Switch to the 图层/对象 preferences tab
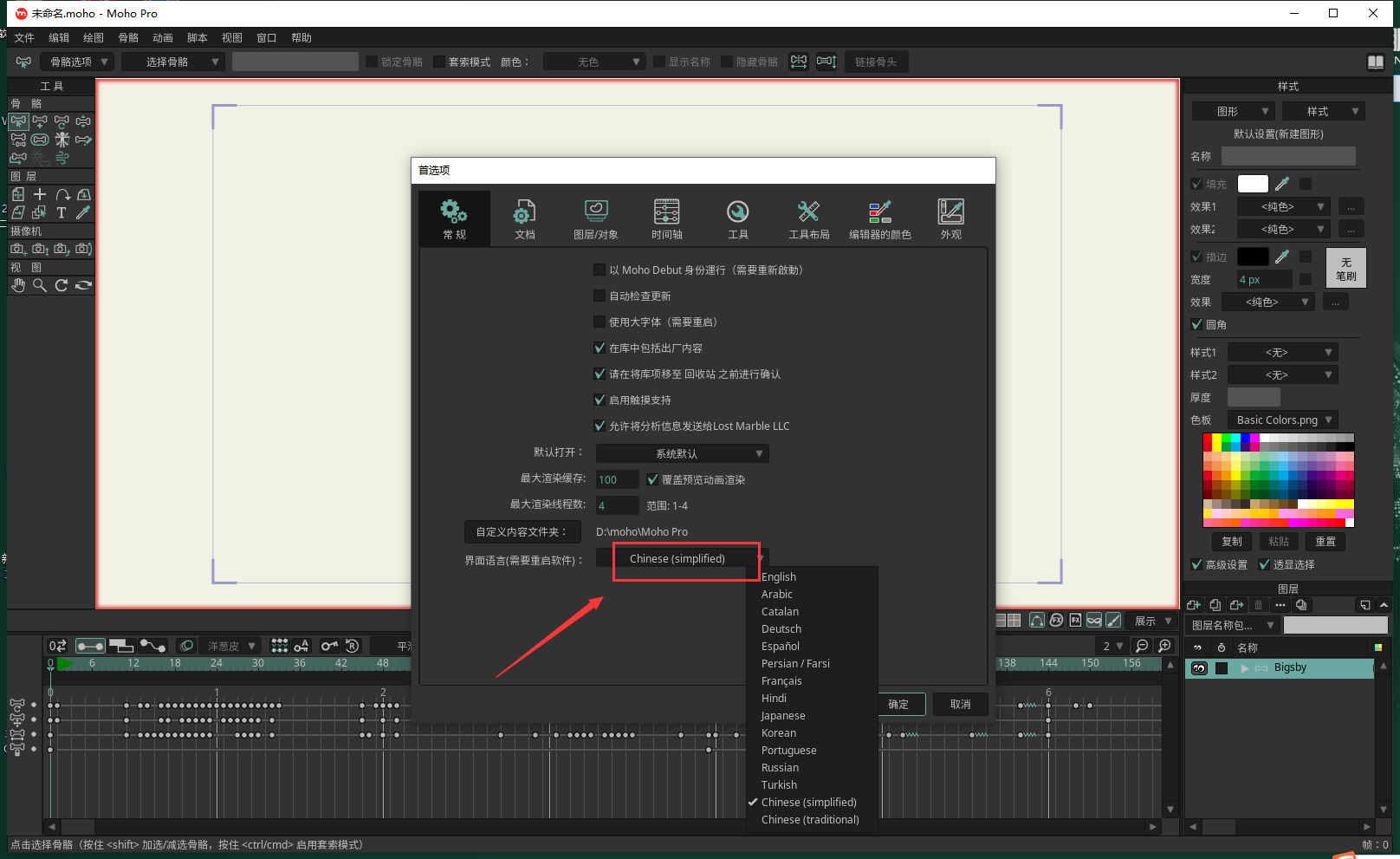This screenshot has height=859, width=1400. point(596,218)
